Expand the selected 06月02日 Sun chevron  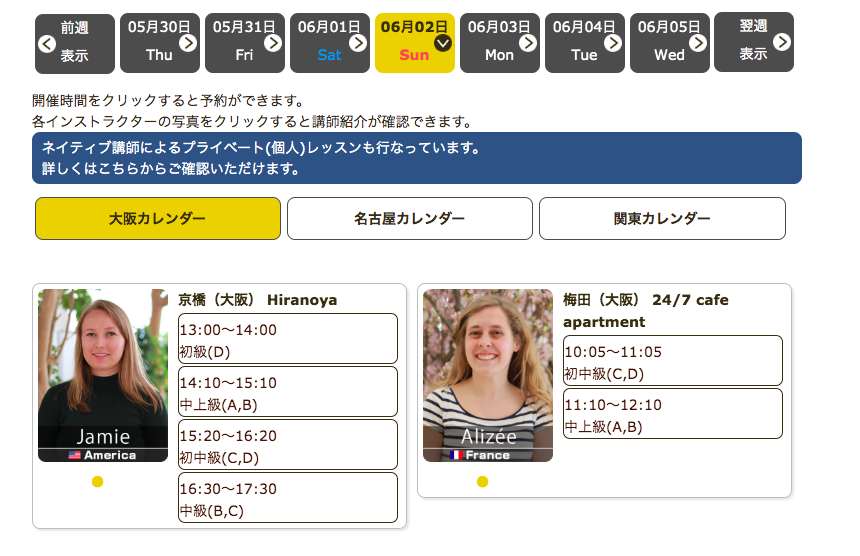pyautogui.click(x=443, y=42)
